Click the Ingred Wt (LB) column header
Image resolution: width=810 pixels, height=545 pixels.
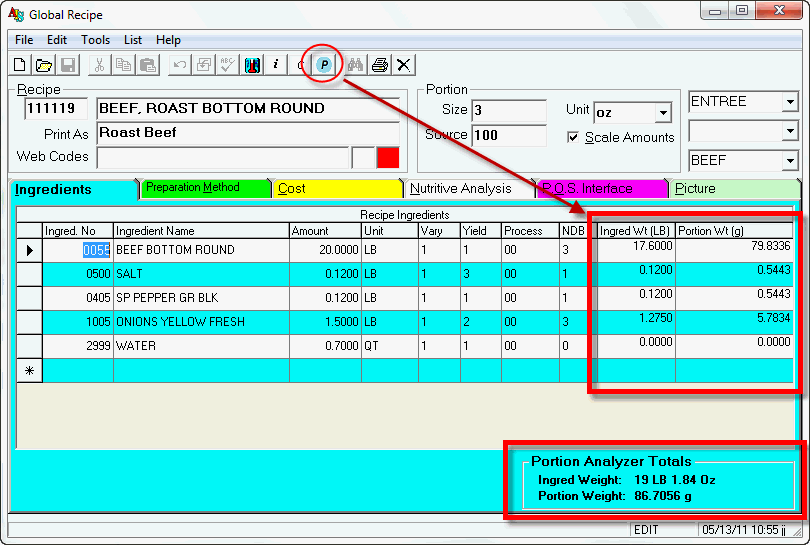pos(636,231)
